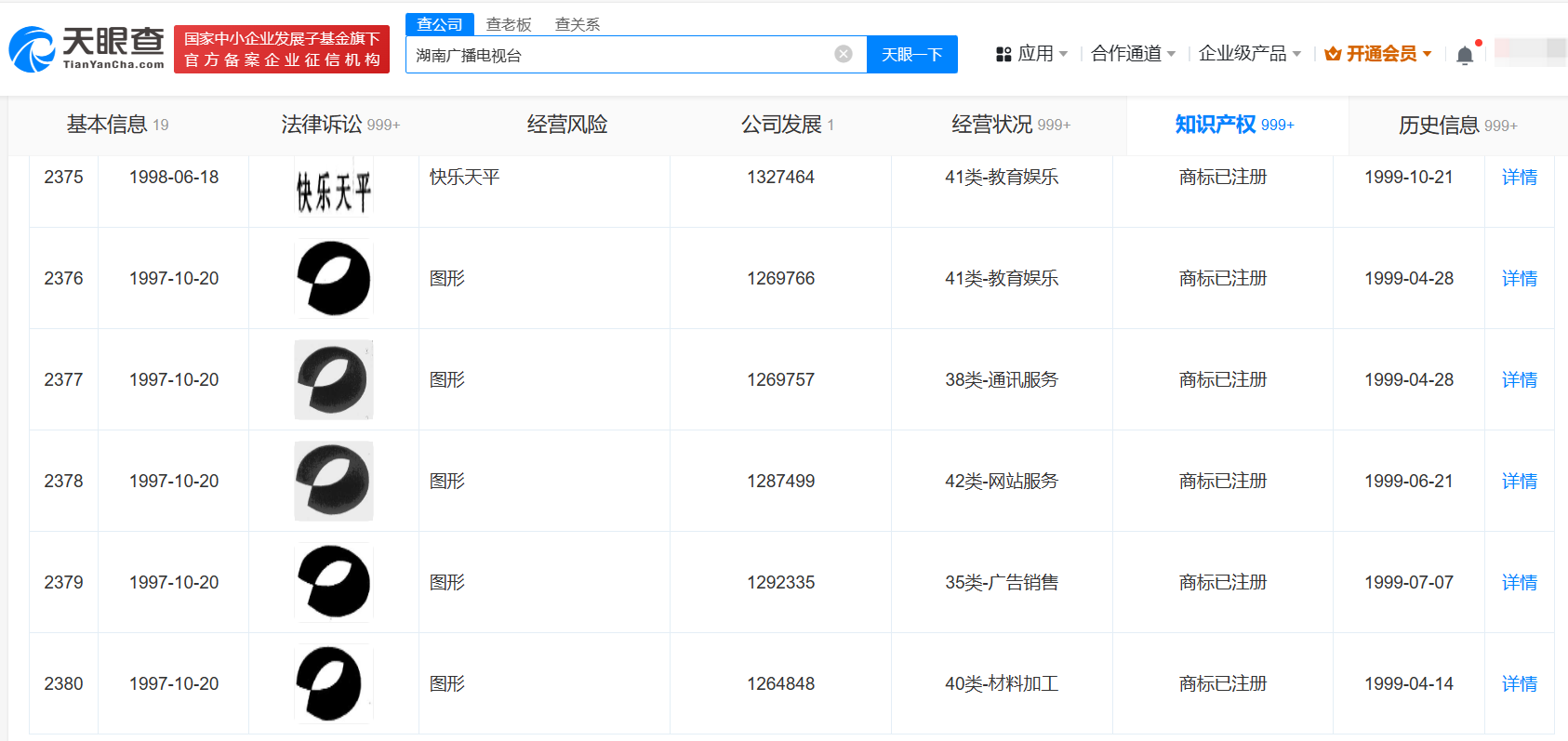Click the 应用 grid icon
This screenshot has height=741, width=1568.
pyautogui.click(x=1003, y=55)
